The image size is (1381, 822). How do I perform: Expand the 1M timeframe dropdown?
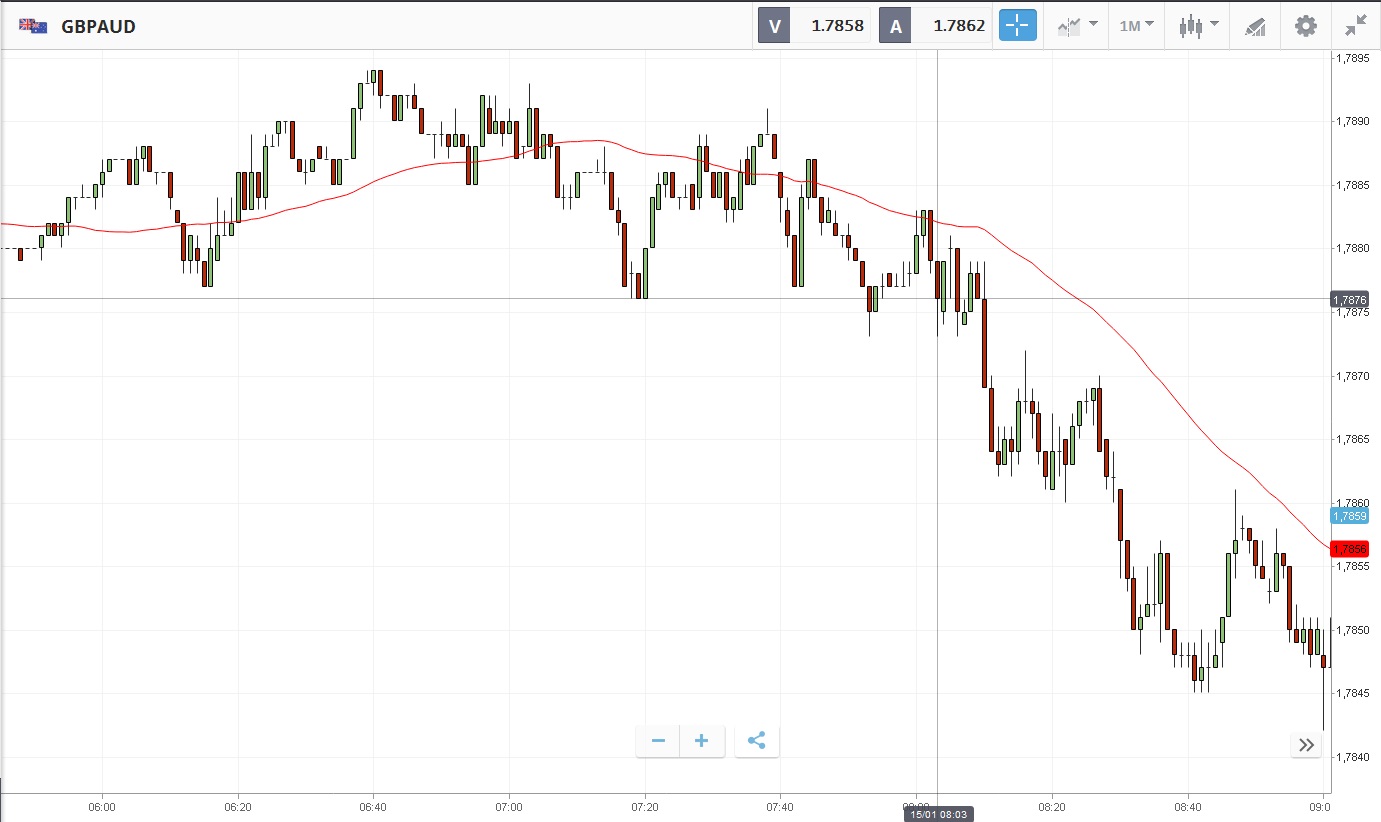[x=1136, y=26]
